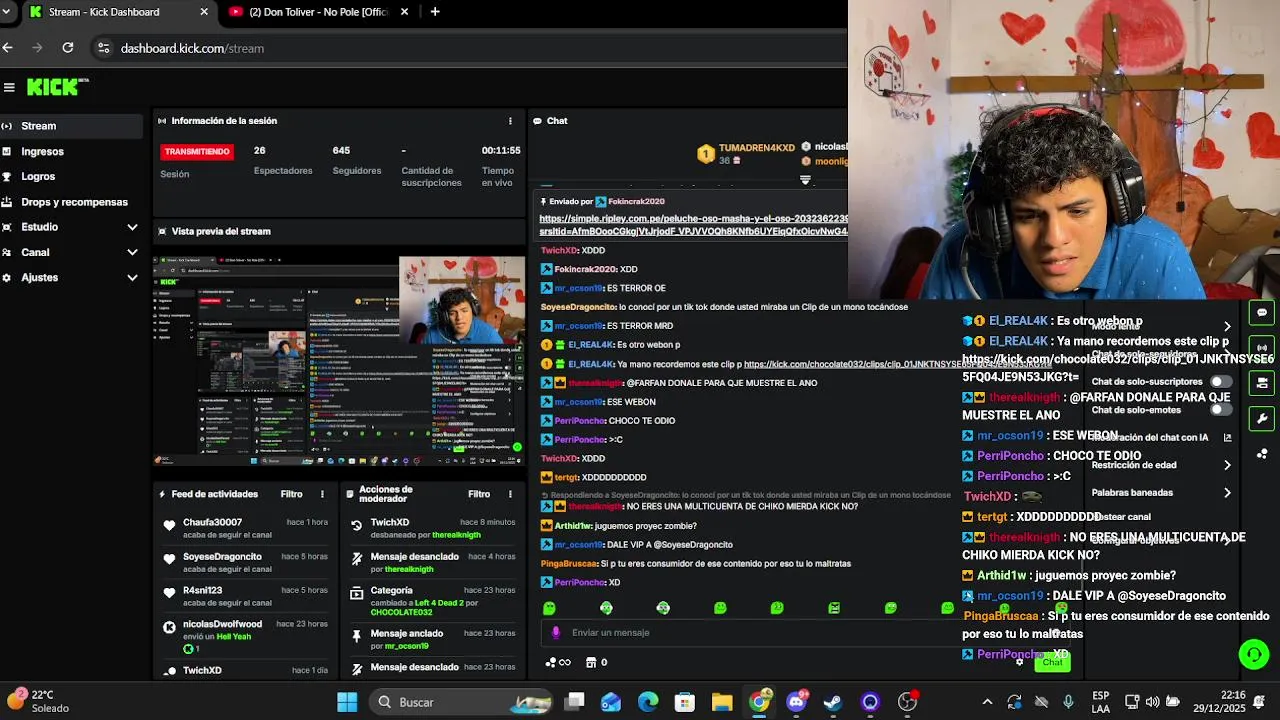Open Feed de actividades options menu
1280x720 pixels.
pyautogui.click(x=322, y=494)
